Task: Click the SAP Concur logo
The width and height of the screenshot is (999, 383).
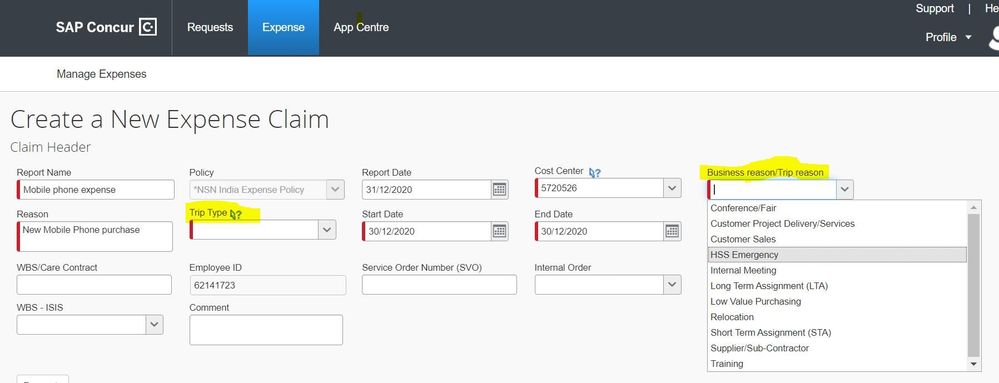Action: click(106, 27)
